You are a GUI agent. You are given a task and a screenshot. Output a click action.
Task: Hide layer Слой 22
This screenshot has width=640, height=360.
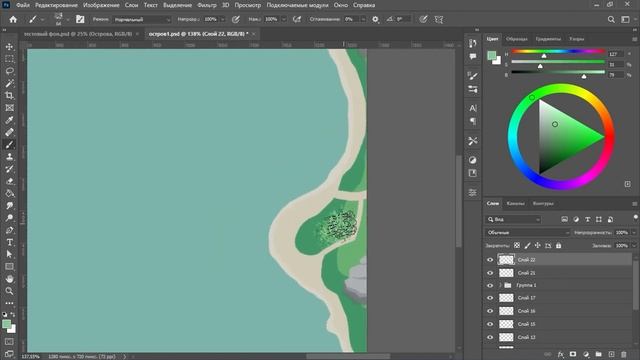pyautogui.click(x=490, y=260)
